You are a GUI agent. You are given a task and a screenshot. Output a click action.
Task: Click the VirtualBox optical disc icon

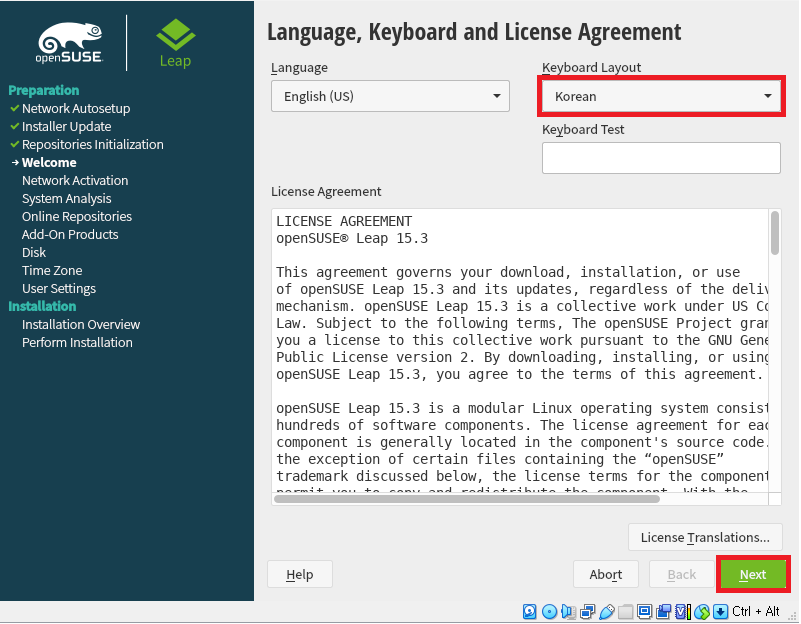(549, 611)
